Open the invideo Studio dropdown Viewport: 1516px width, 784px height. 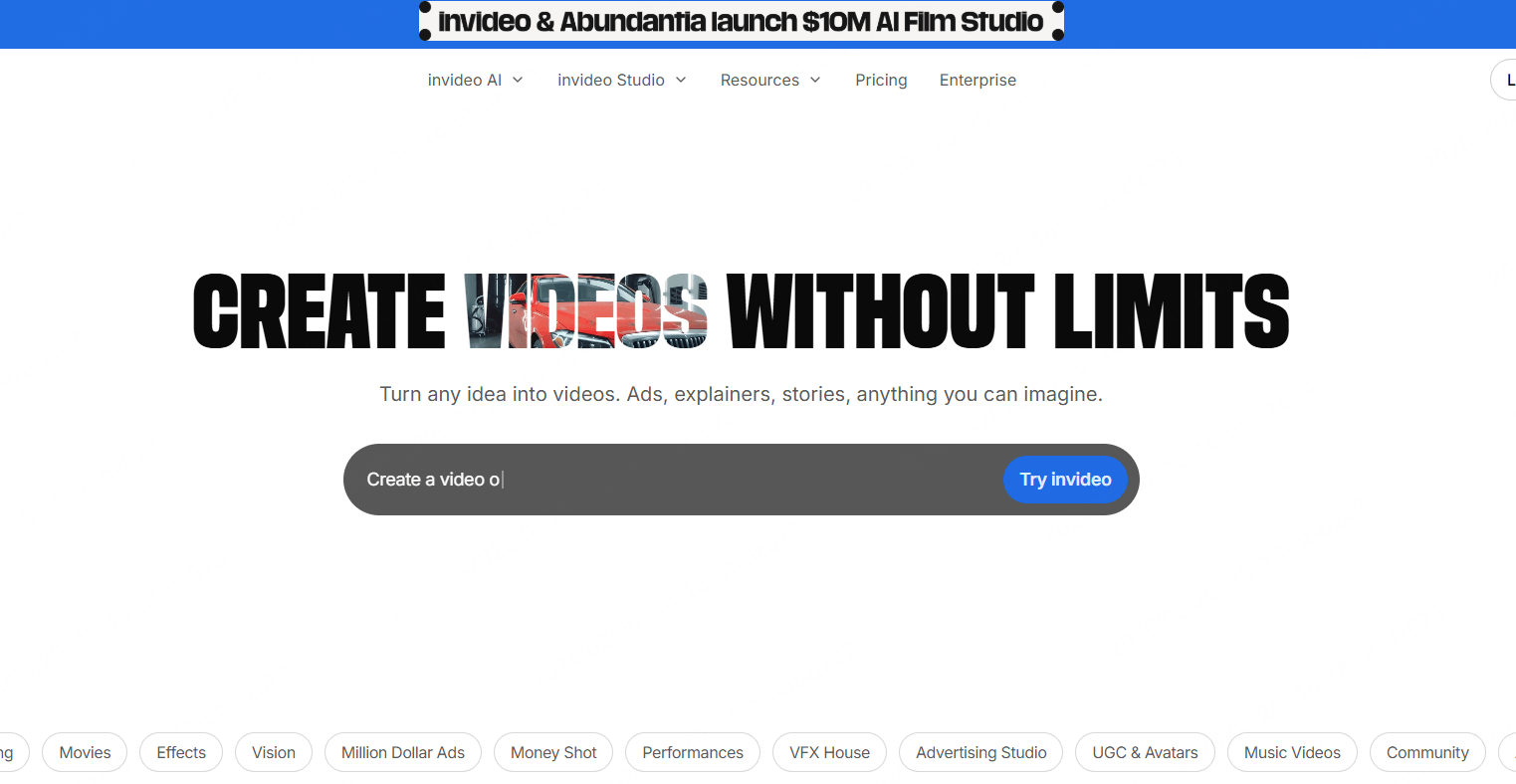pyautogui.click(x=621, y=80)
